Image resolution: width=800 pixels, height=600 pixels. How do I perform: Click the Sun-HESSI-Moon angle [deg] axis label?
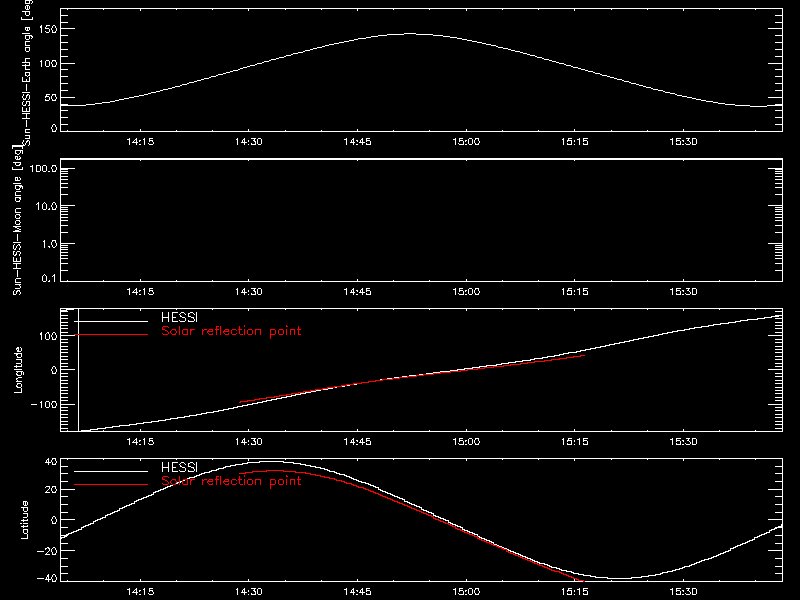[17, 220]
